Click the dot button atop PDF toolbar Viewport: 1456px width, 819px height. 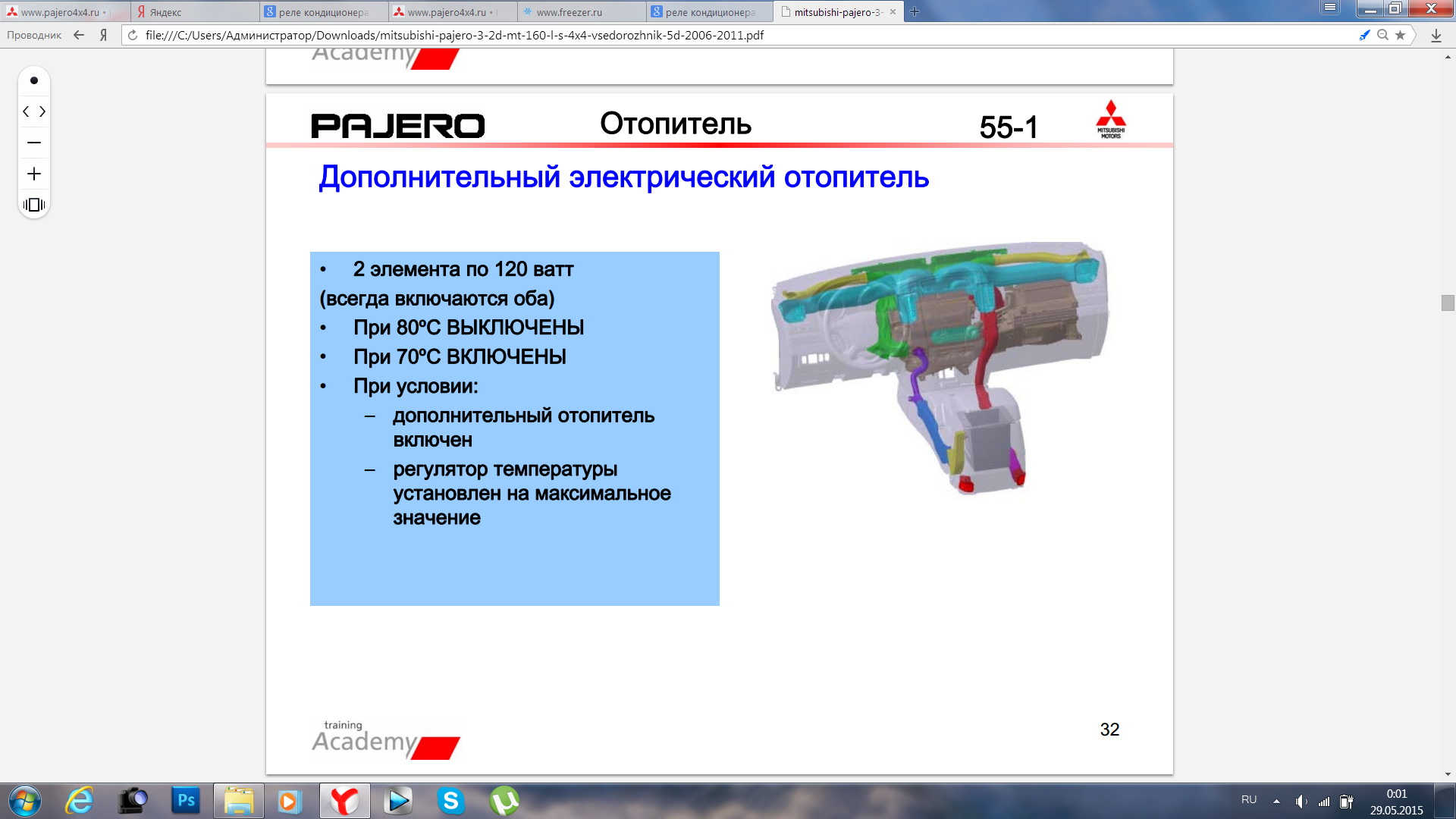click(x=34, y=80)
